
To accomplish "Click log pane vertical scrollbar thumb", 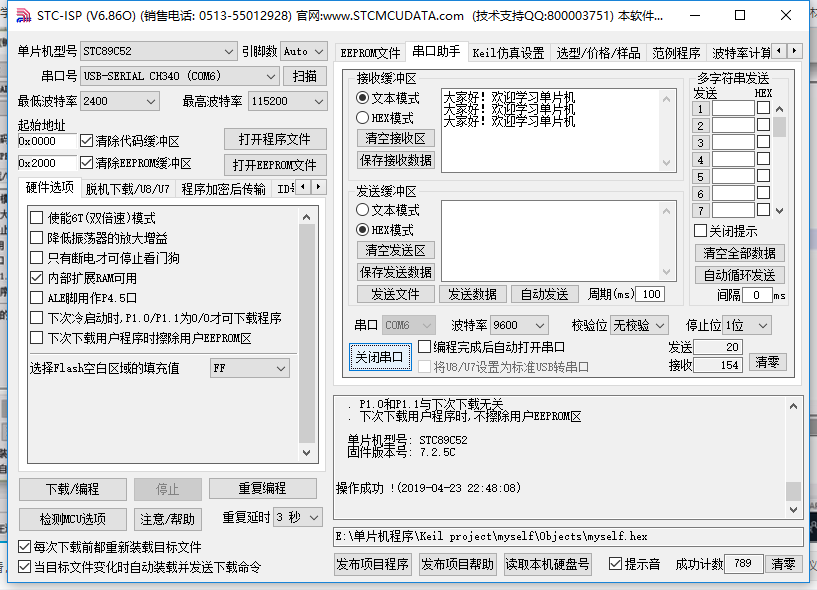I will tap(793, 490).
